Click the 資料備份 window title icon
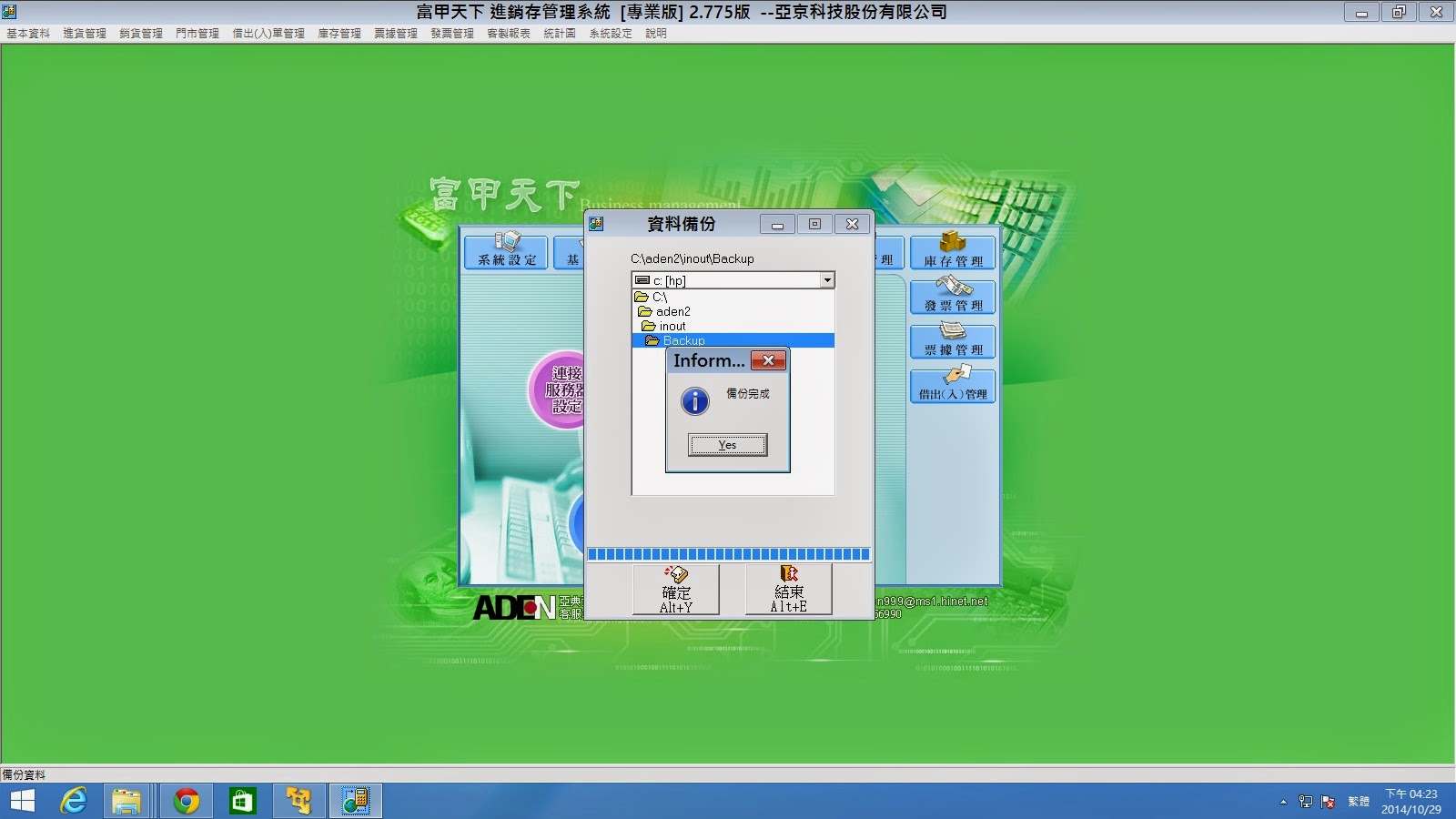This screenshot has height=819, width=1456. tap(596, 224)
